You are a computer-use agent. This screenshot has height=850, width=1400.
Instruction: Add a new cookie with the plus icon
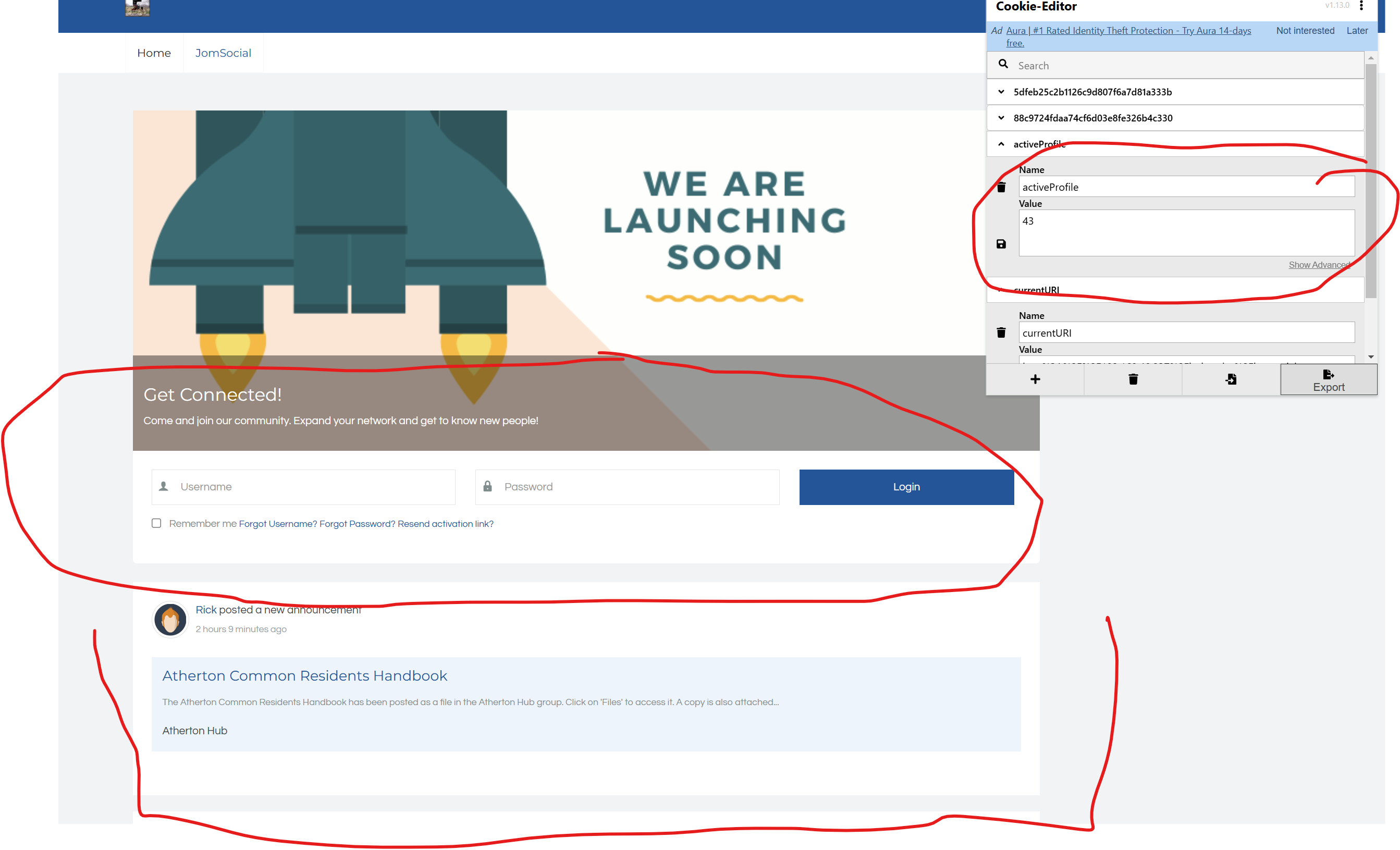[x=1035, y=379]
